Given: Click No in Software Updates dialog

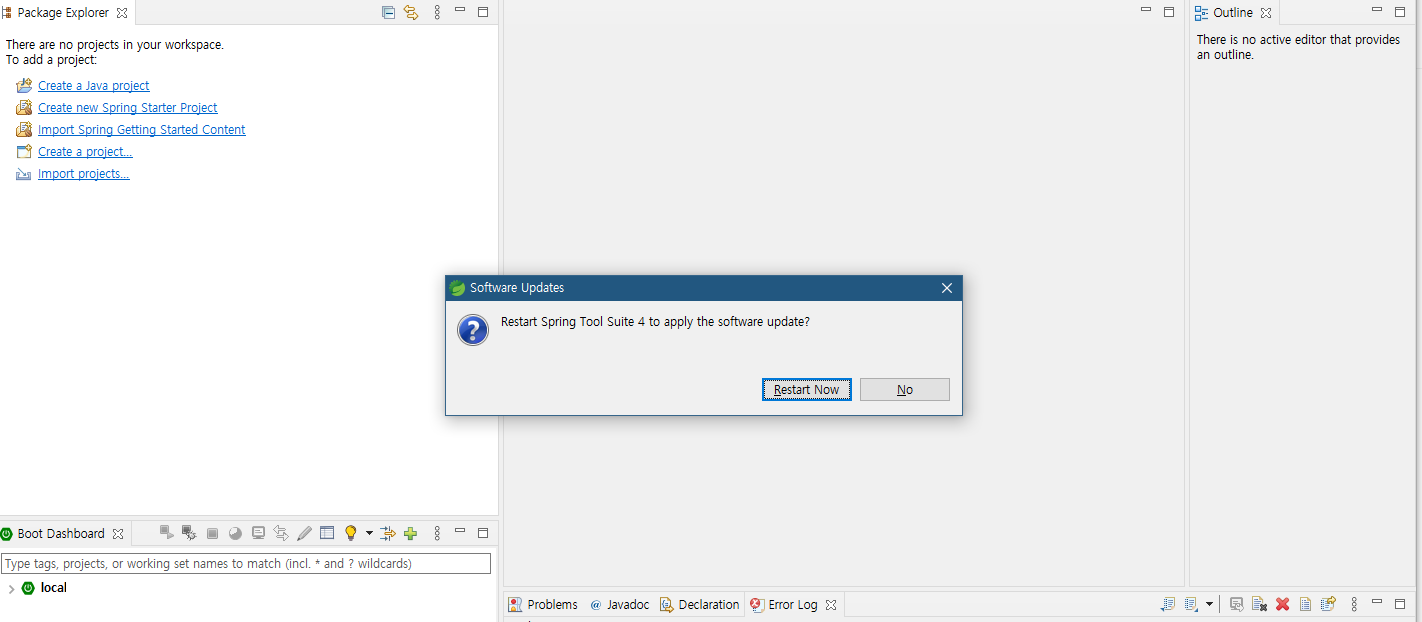Looking at the screenshot, I should (x=904, y=390).
